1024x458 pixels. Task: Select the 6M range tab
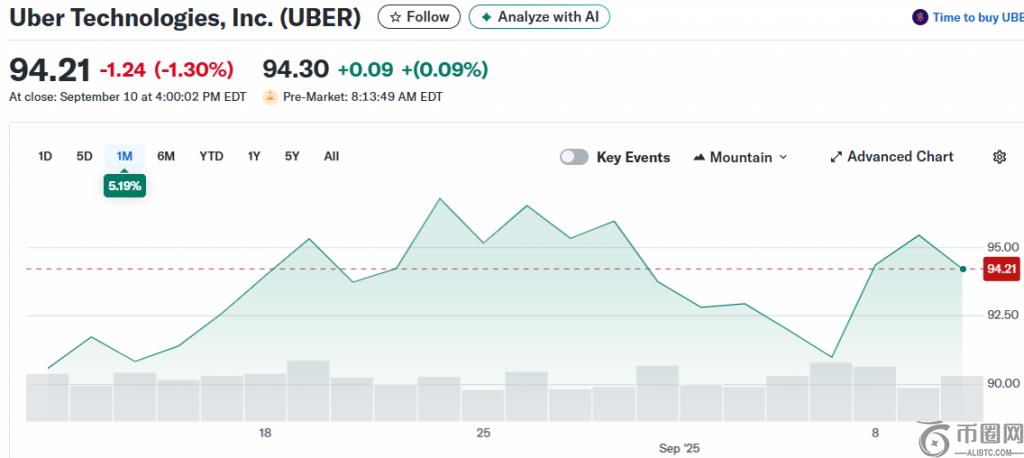tap(166, 156)
